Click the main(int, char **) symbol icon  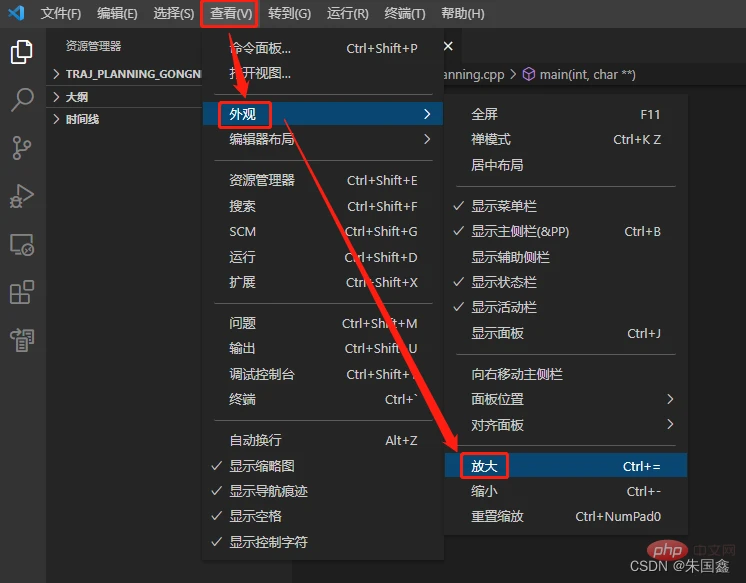click(529, 74)
